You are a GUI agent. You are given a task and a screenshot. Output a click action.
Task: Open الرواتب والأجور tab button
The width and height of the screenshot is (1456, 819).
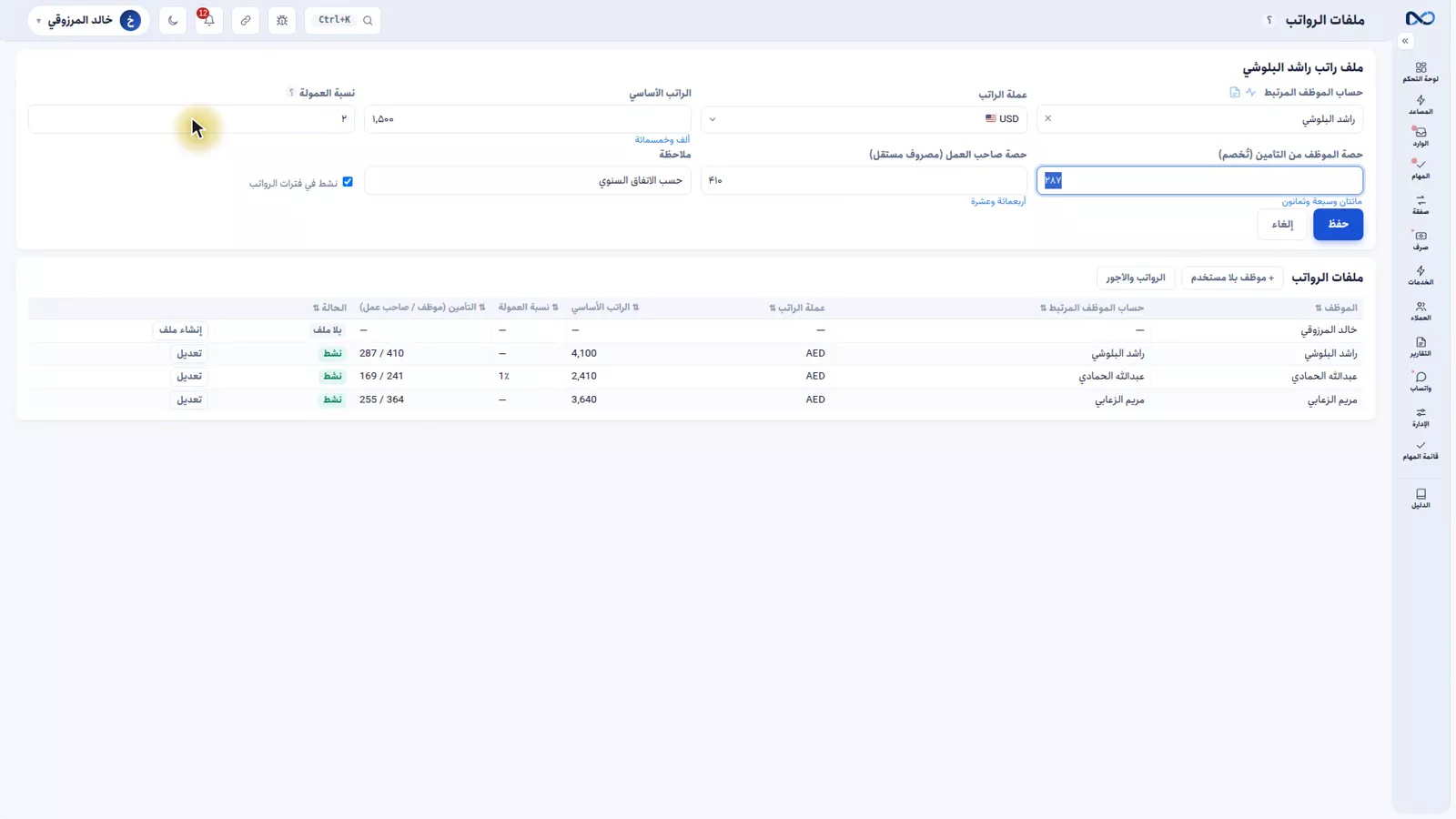1136,278
